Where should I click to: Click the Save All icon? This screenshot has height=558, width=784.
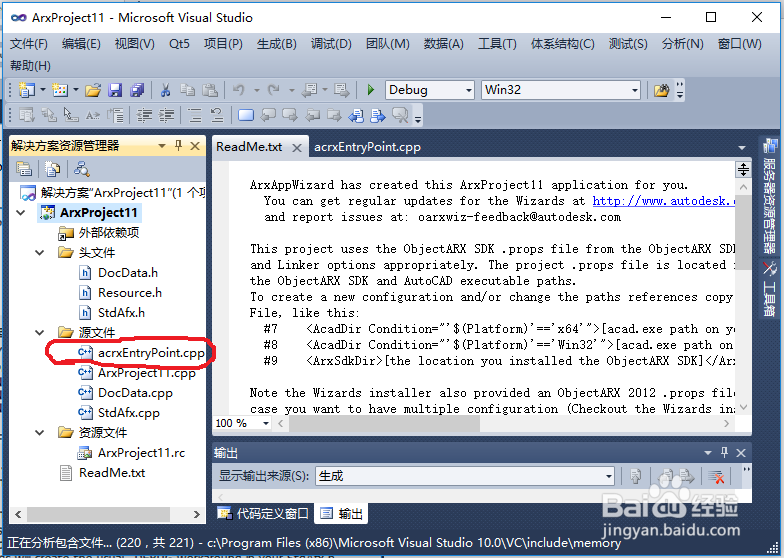[137, 90]
